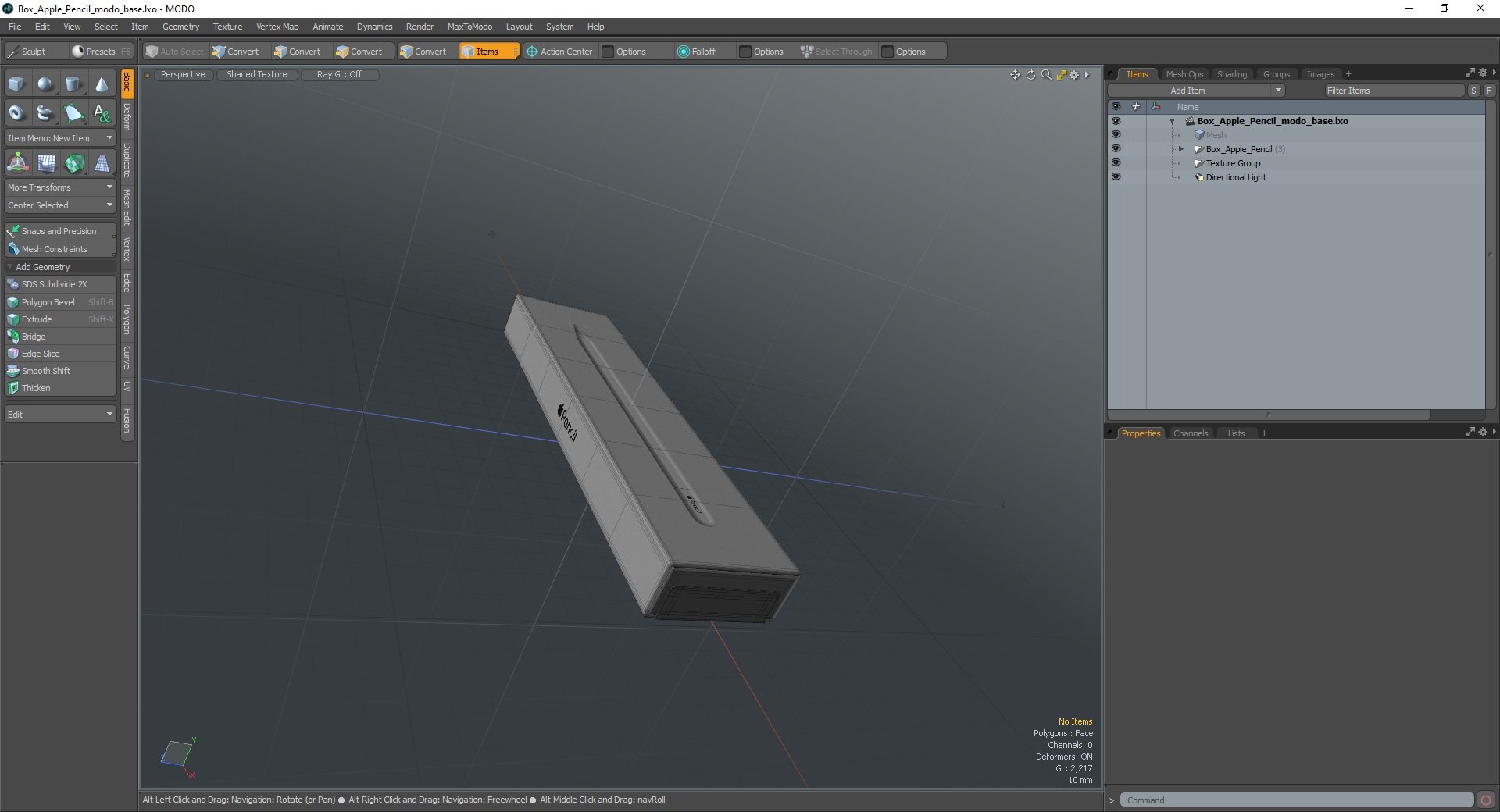Screen dimensions: 1500x812
Task: Maximize the 3D viewport with the yellow arrow icon
Action: point(1061,75)
